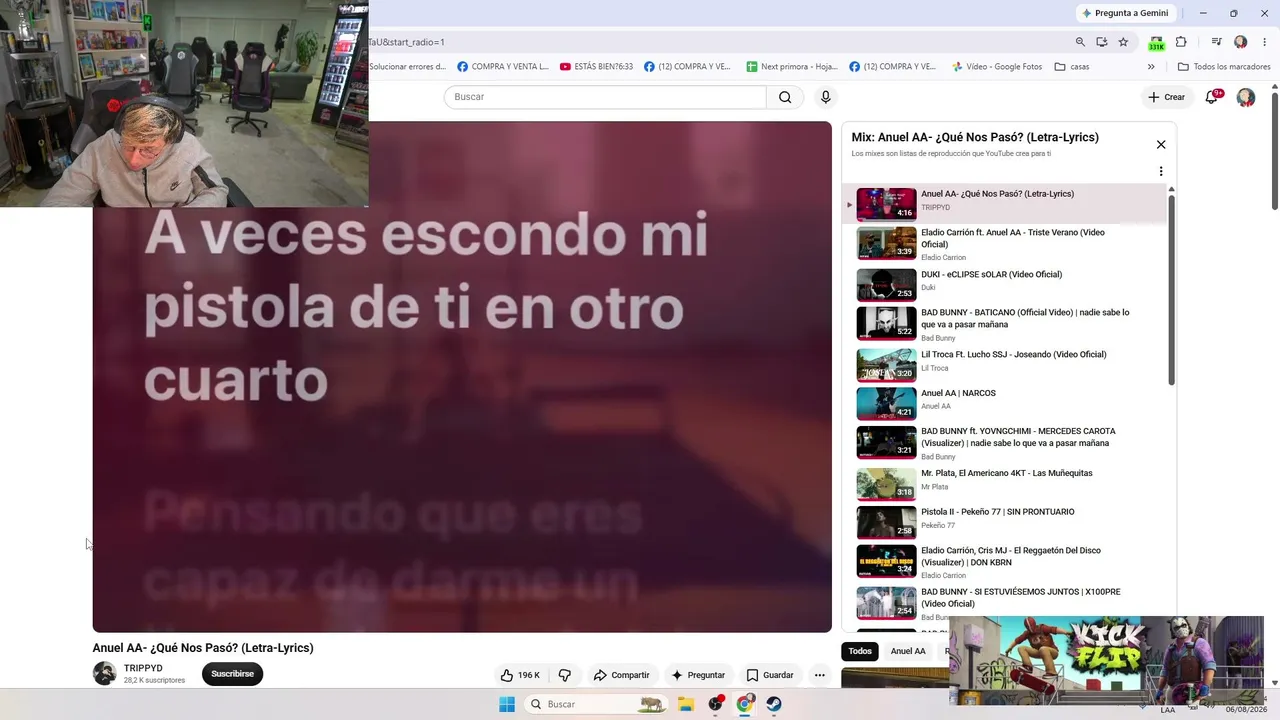Click the Preguntar button
The image size is (1280, 720).
click(698, 675)
